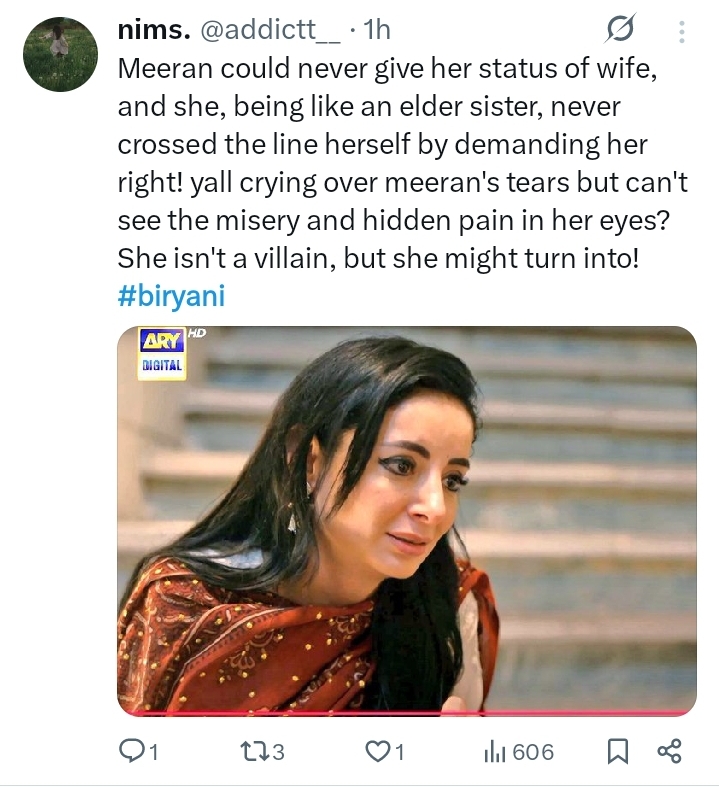Click the reply count 1
Viewport: 719px width, 787px height.
[x=154, y=751]
